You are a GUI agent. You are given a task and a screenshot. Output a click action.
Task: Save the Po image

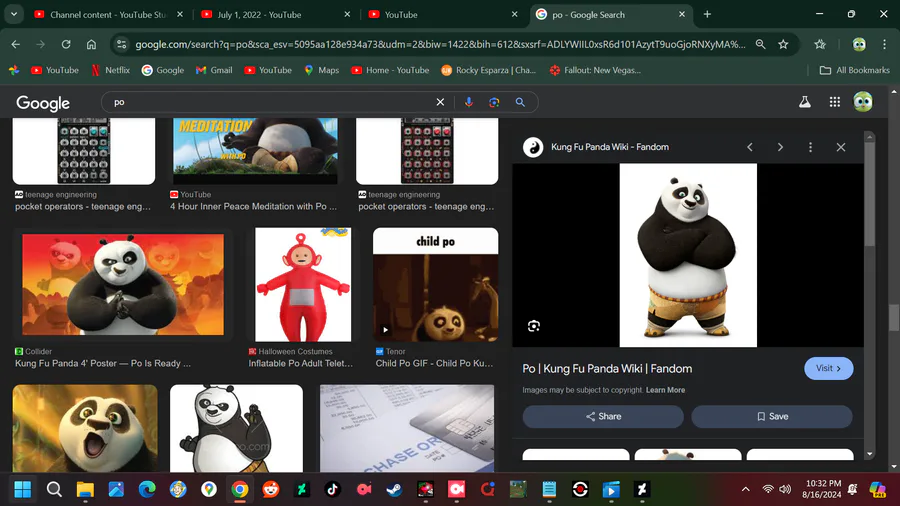(771, 417)
